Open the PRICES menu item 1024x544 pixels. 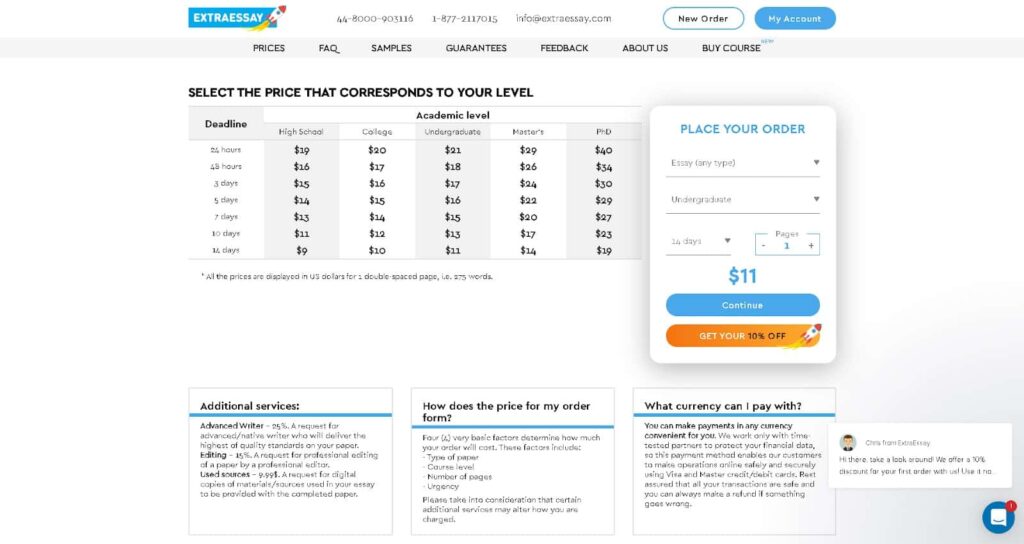tap(269, 48)
